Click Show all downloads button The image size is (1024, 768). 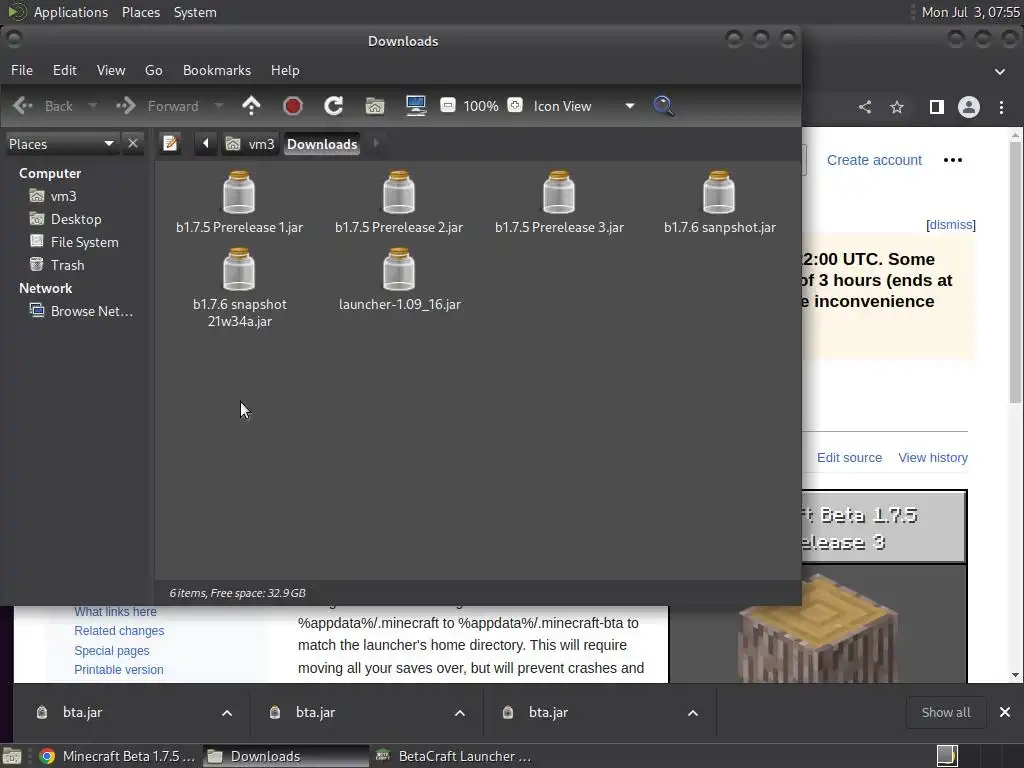(x=946, y=712)
